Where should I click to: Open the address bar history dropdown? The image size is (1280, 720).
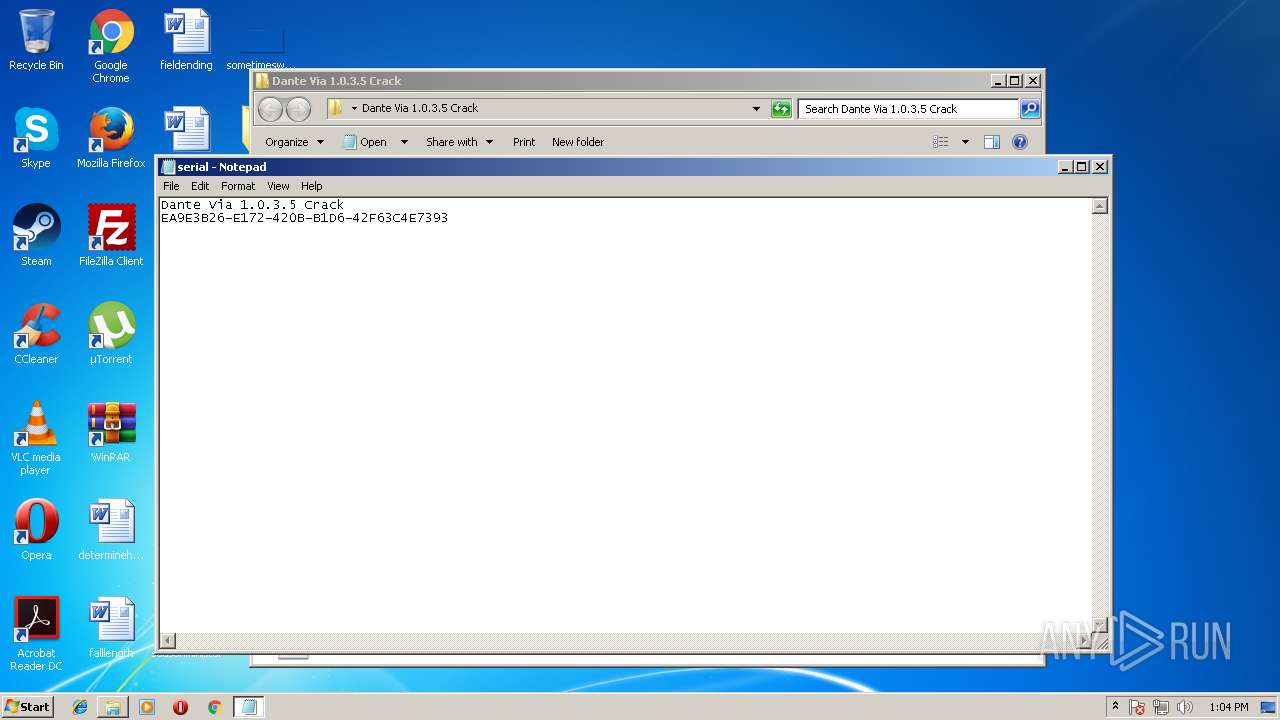756,109
